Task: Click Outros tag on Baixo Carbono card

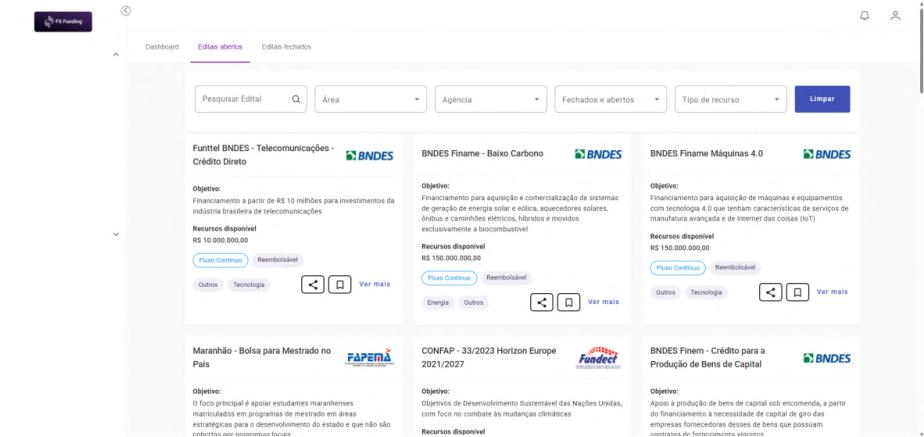Action: pos(473,303)
